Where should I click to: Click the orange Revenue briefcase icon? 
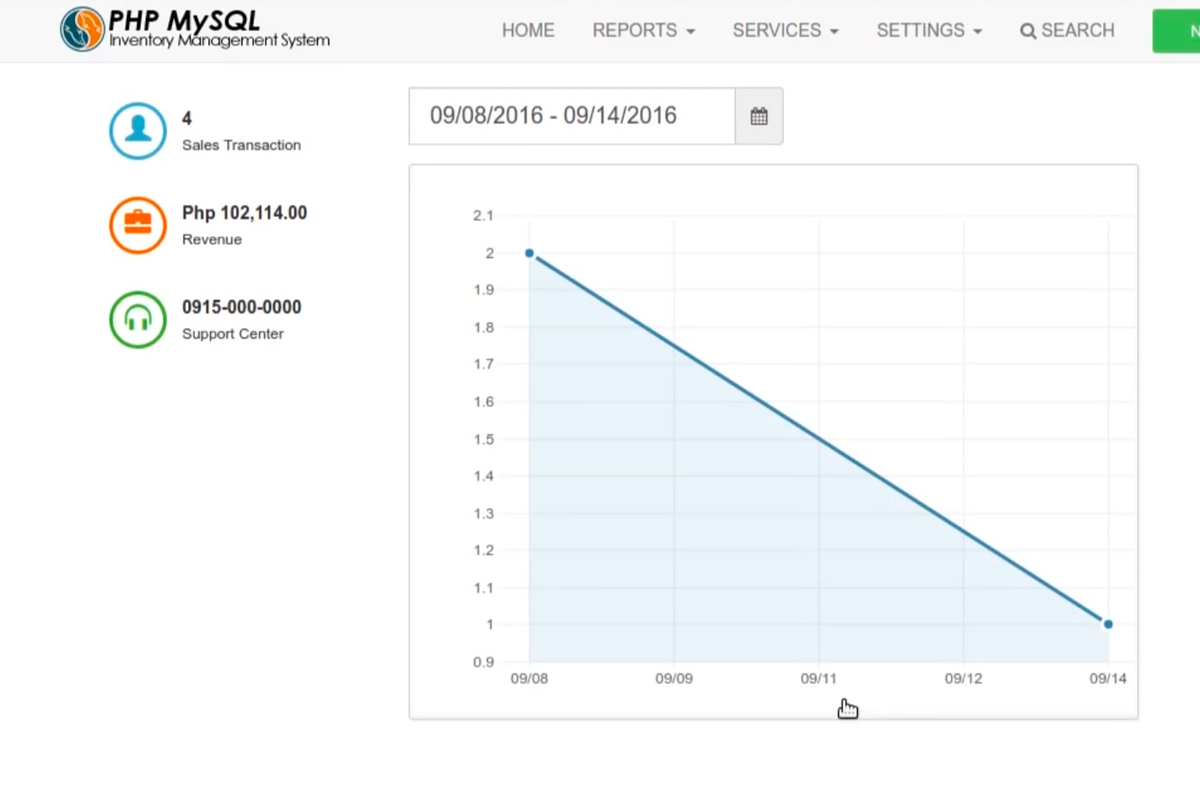[137, 225]
